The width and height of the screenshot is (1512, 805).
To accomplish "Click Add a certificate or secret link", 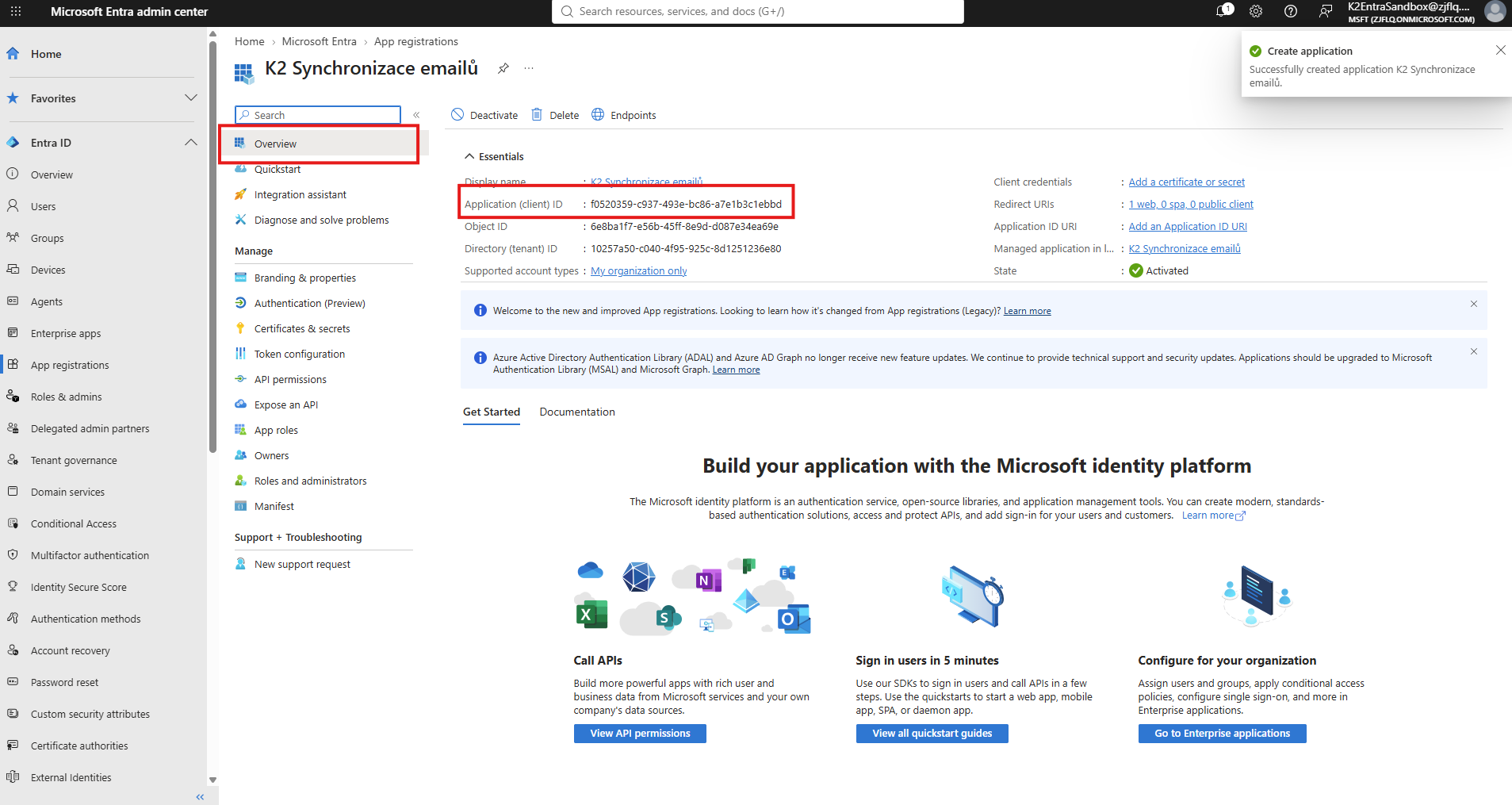I will [1186, 182].
